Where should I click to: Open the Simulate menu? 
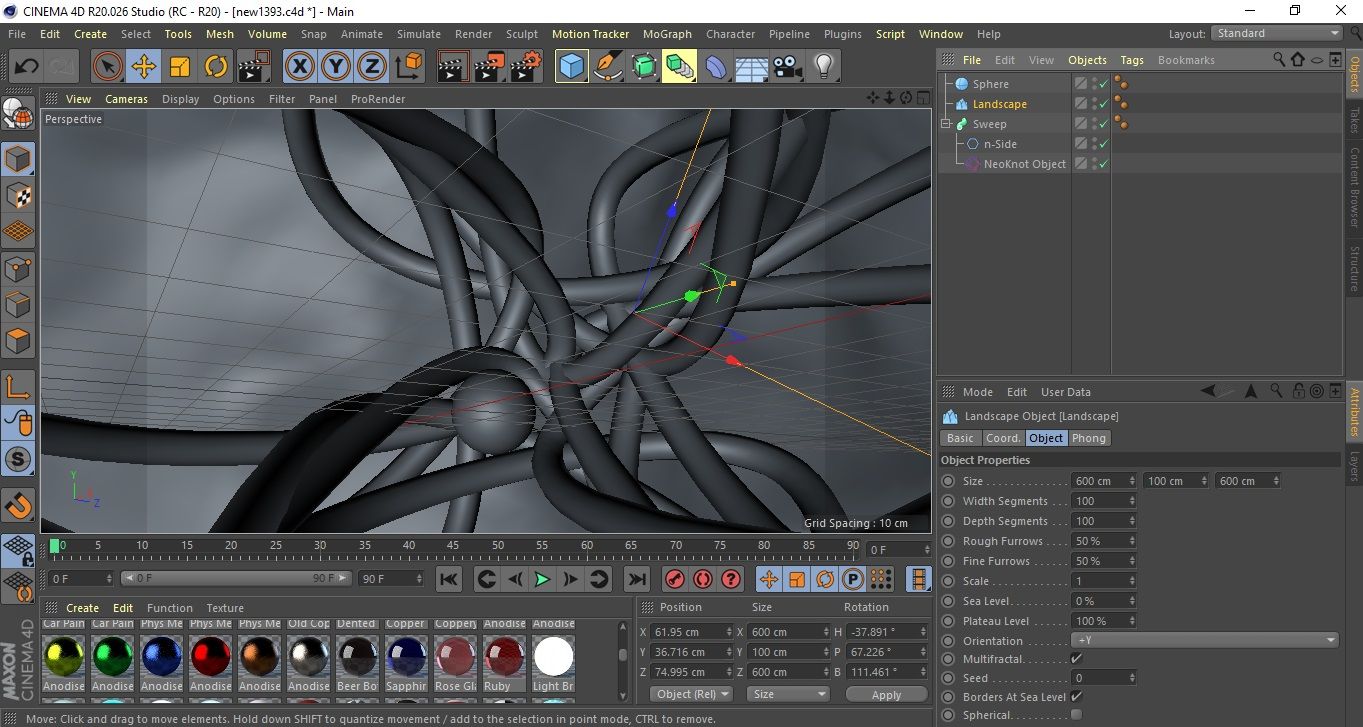(418, 34)
